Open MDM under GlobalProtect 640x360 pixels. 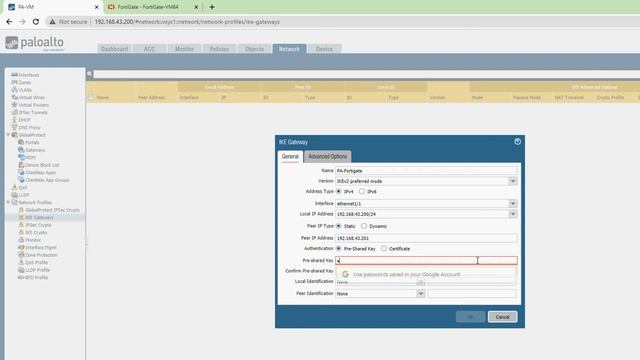point(31,158)
